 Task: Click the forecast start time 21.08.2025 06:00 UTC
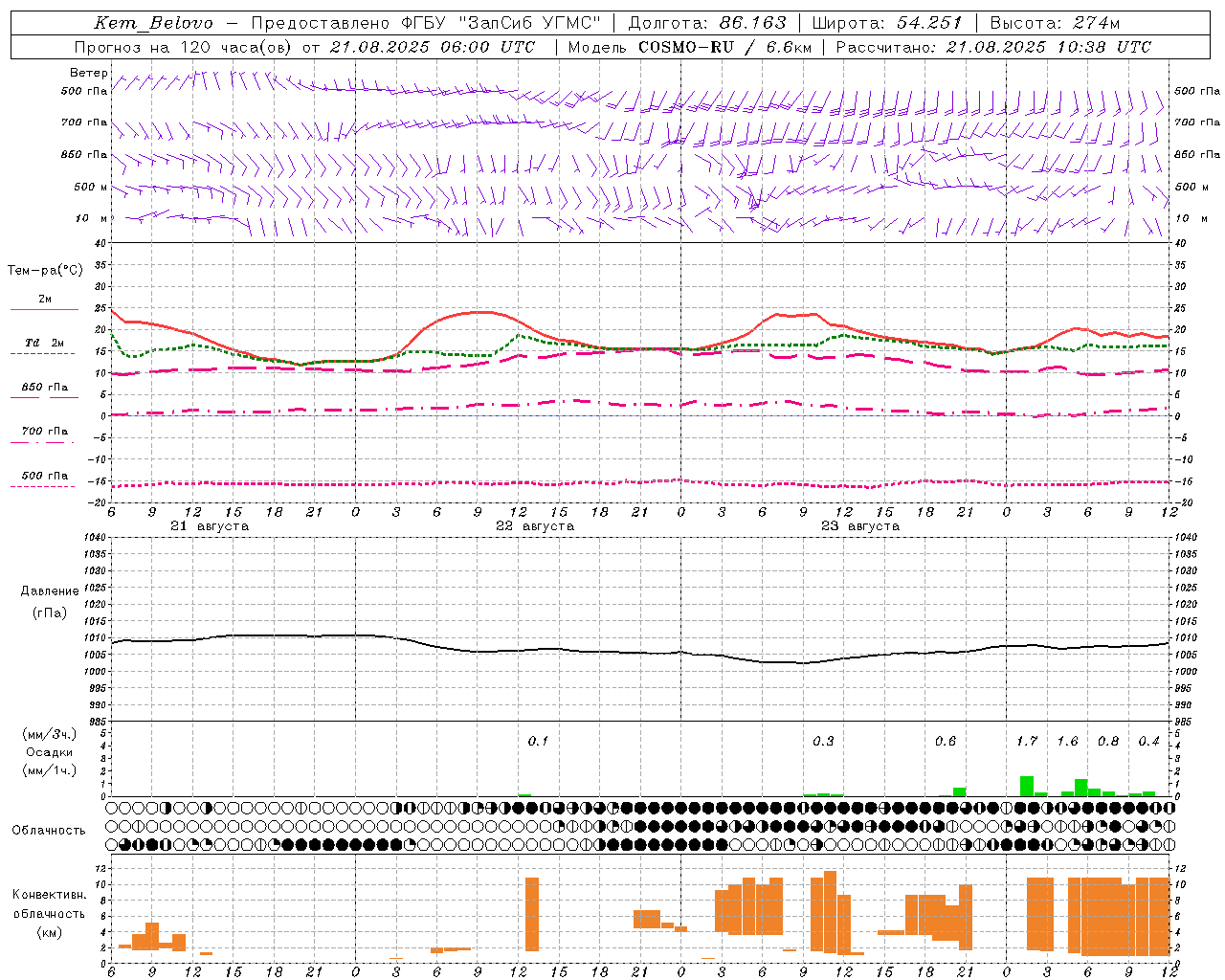coord(433,47)
